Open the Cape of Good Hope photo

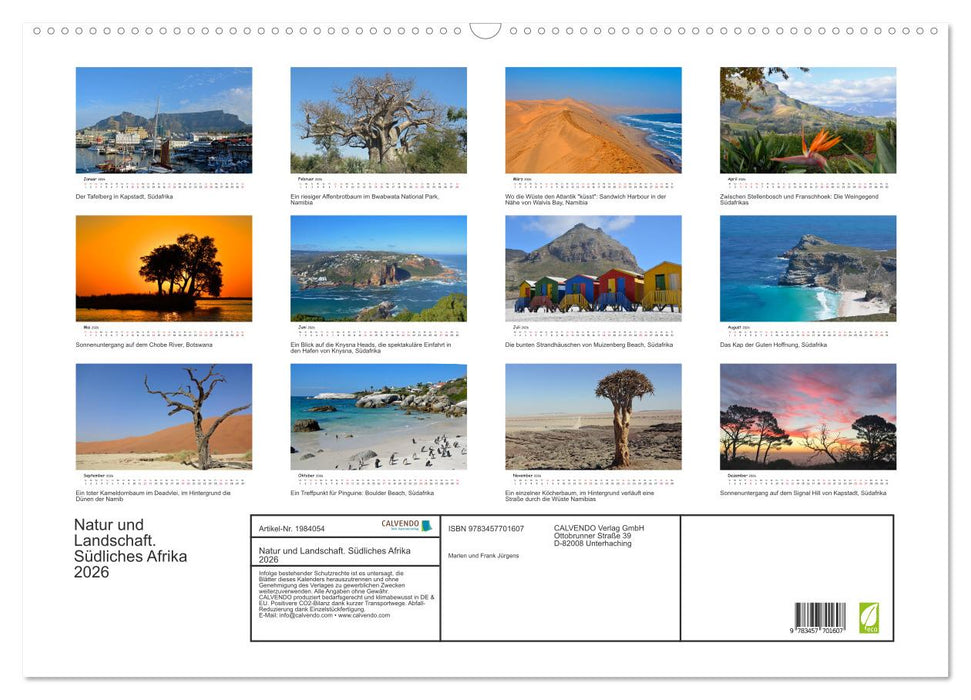coord(808,268)
